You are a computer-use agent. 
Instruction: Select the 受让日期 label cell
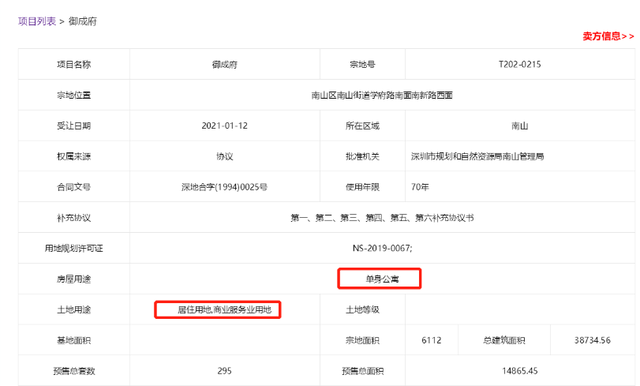[x=74, y=126]
